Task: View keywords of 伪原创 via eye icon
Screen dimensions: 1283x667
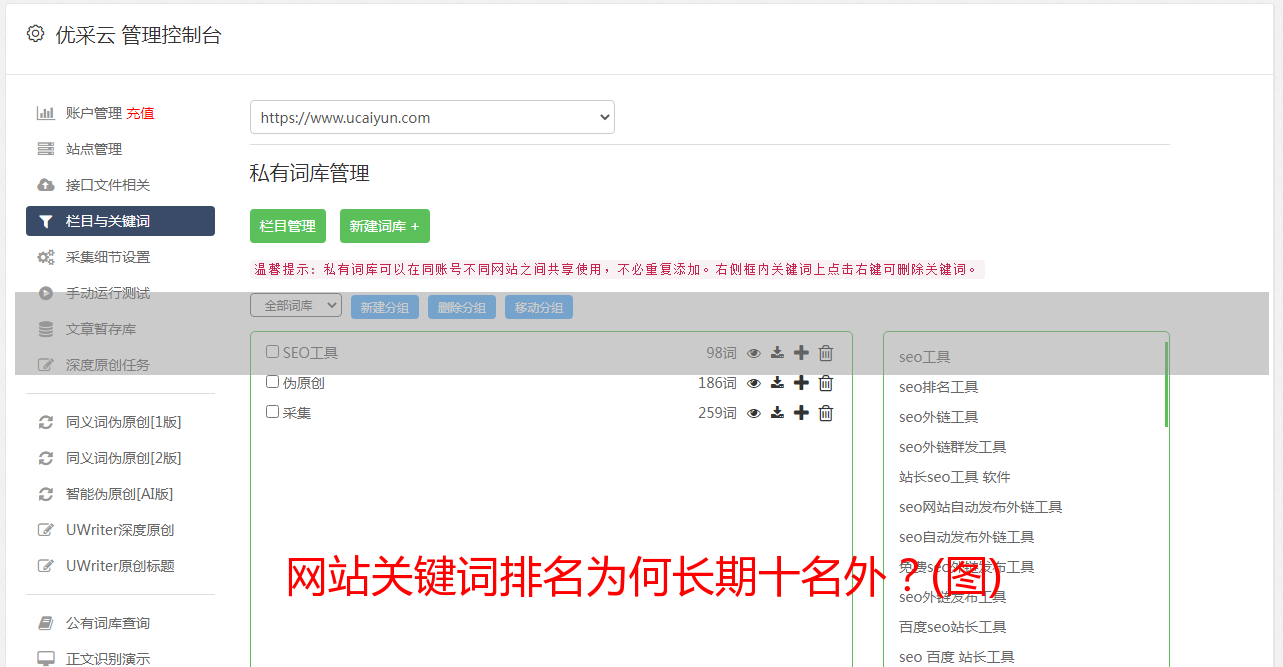Action: coord(754,383)
